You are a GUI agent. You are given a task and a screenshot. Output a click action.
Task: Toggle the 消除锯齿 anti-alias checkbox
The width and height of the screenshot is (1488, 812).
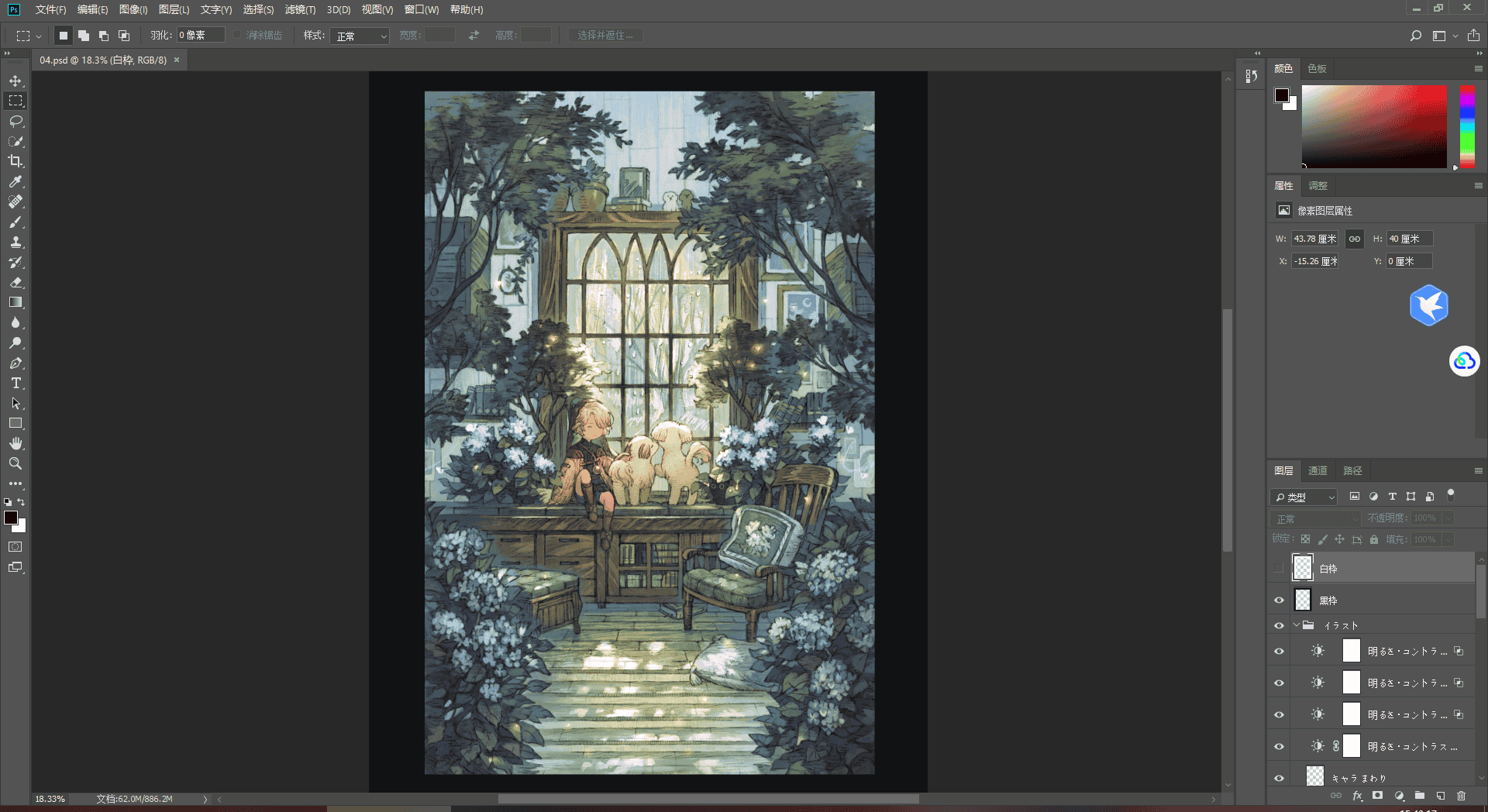pos(238,35)
